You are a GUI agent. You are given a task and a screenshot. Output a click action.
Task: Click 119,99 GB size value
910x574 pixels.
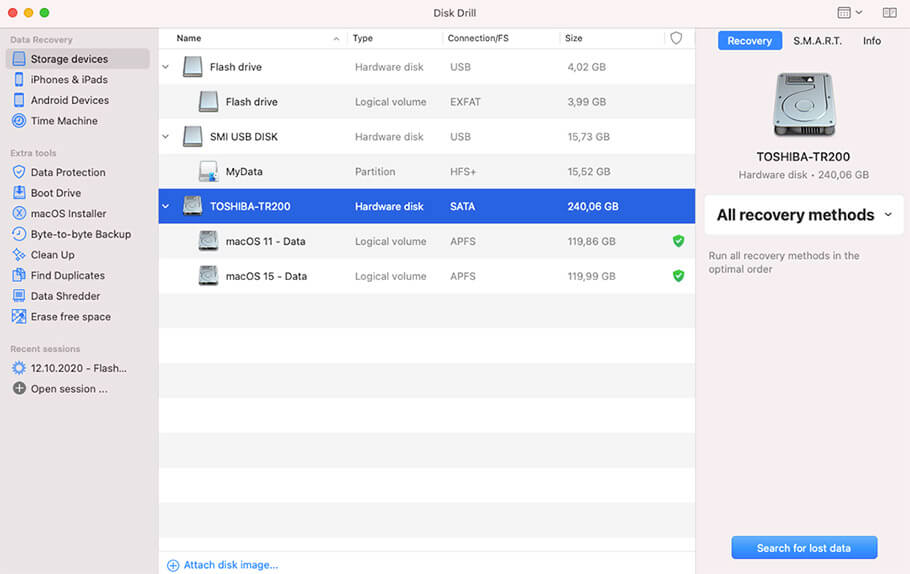click(x=591, y=276)
